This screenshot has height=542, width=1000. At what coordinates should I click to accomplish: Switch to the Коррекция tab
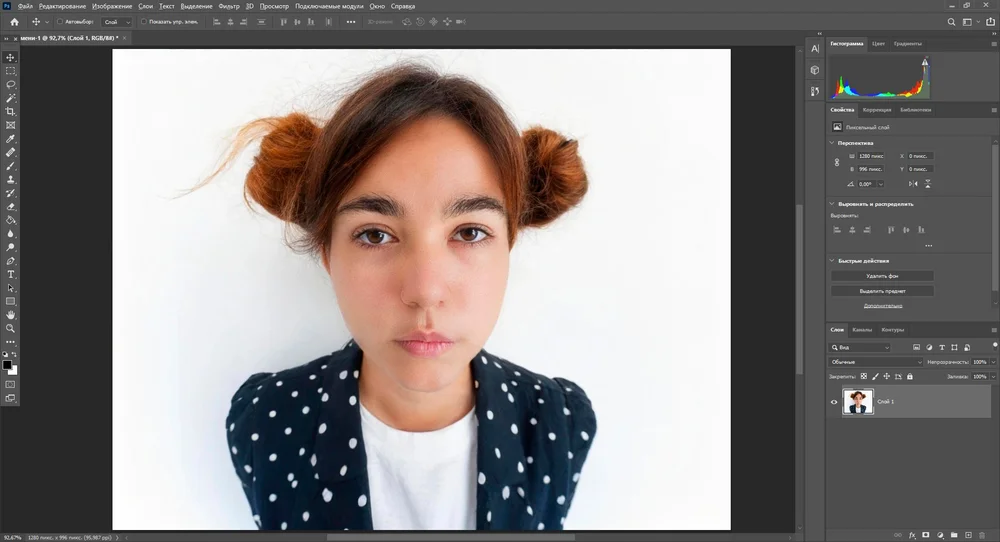coord(877,110)
